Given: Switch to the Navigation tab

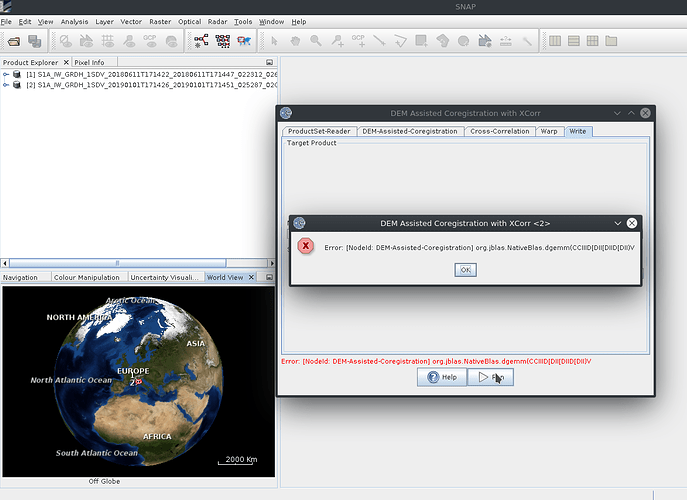Looking at the screenshot, I should tap(20, 277).
